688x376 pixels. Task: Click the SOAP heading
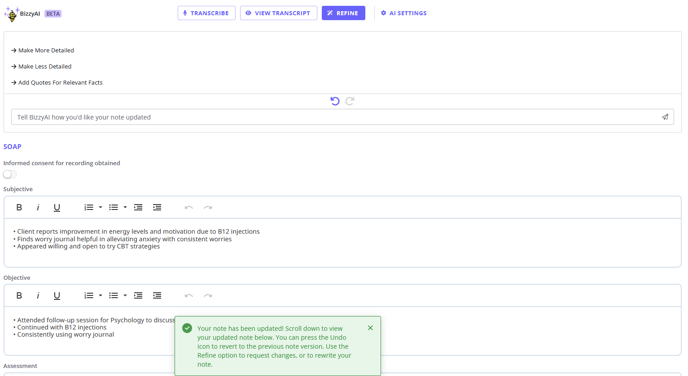click(12, 147)
